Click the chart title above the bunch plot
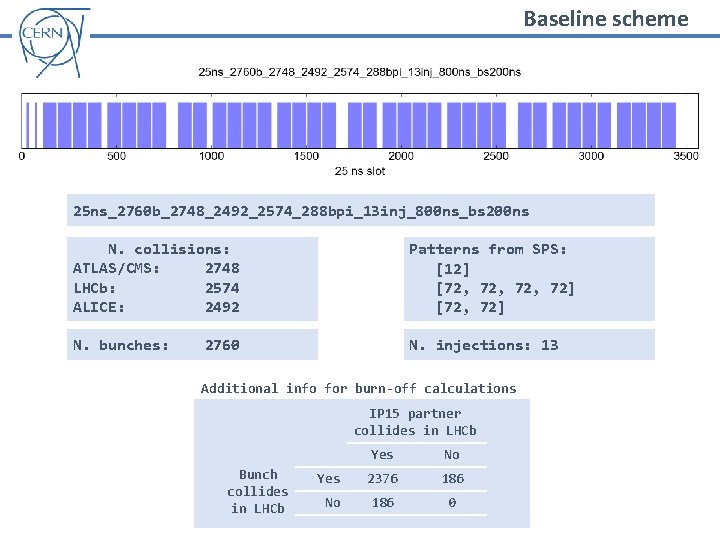720x540 pixels. coord(360,72)
